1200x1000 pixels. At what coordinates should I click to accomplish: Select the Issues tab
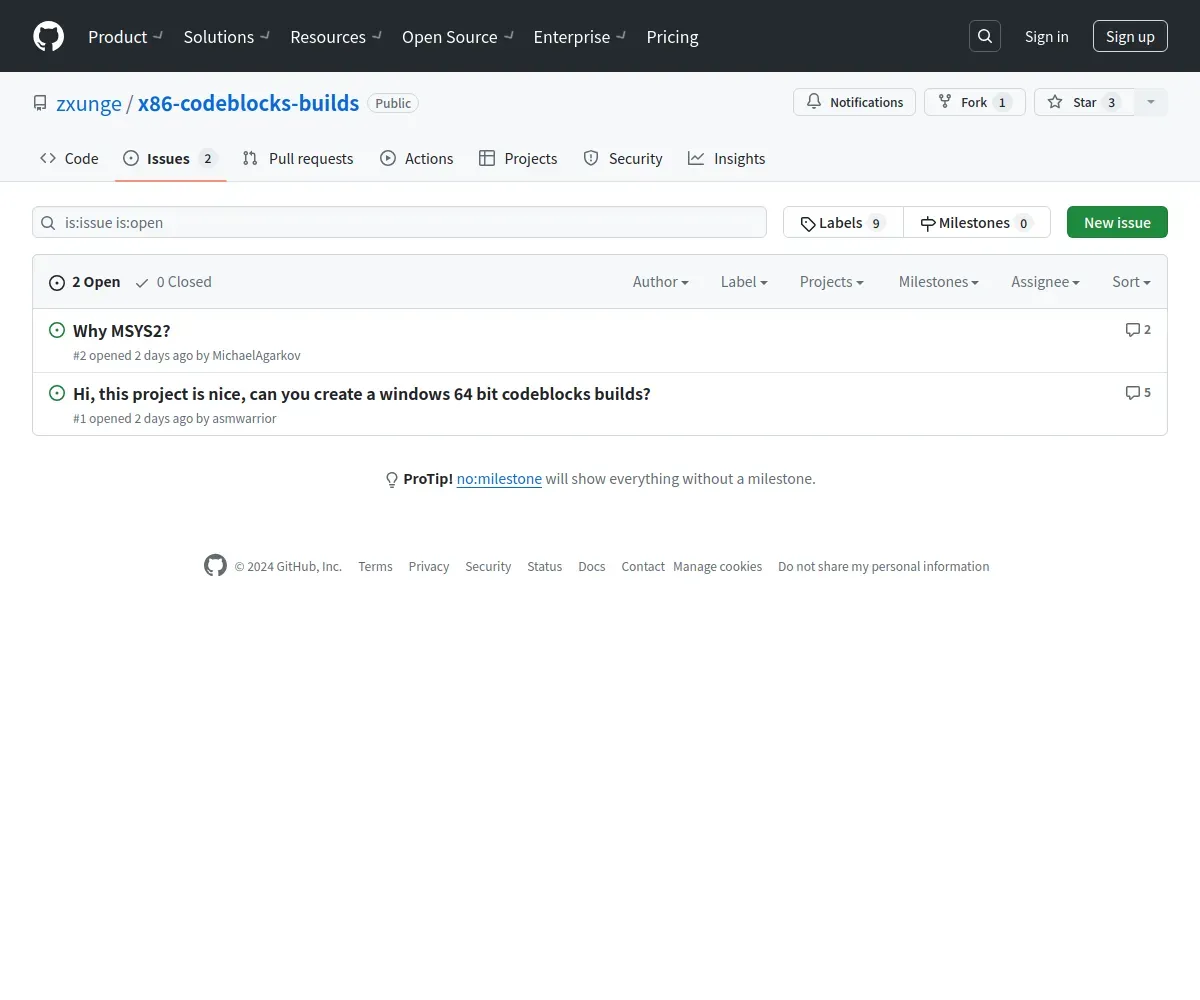[171, 158]
